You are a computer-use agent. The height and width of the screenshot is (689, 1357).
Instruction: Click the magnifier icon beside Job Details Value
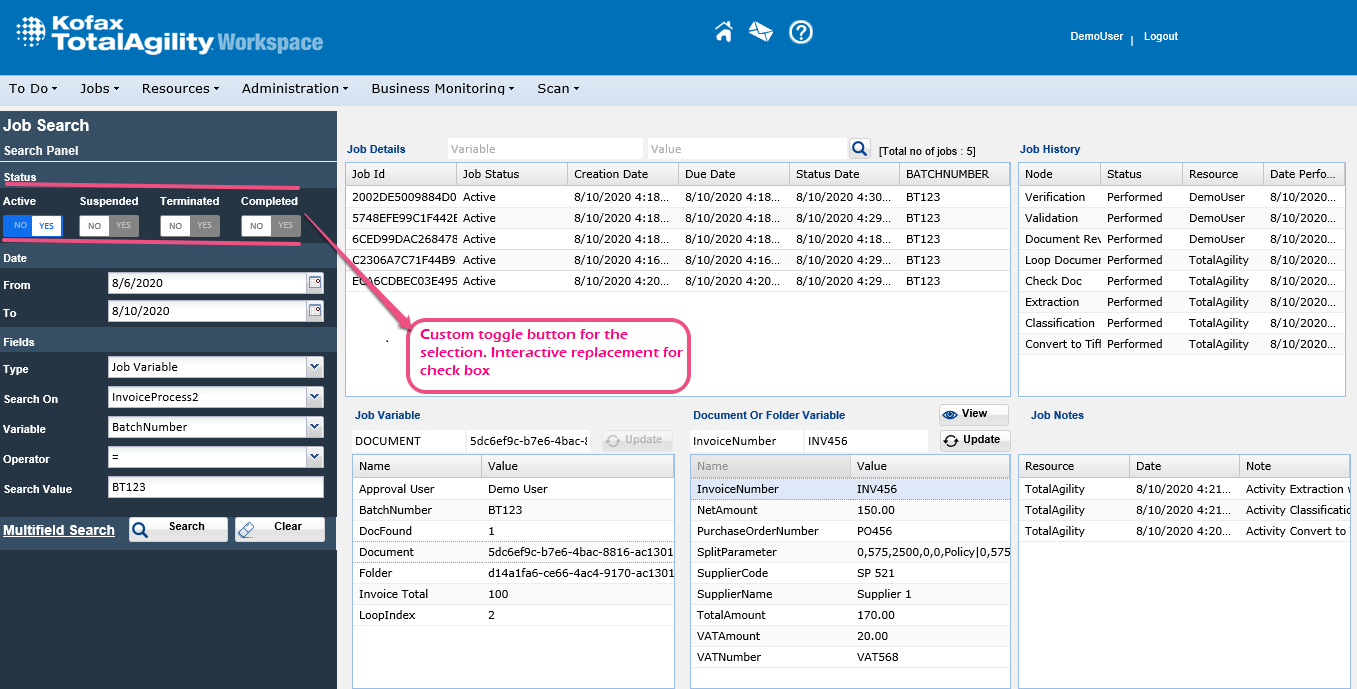pyautogui.click(x=859, y=149)
